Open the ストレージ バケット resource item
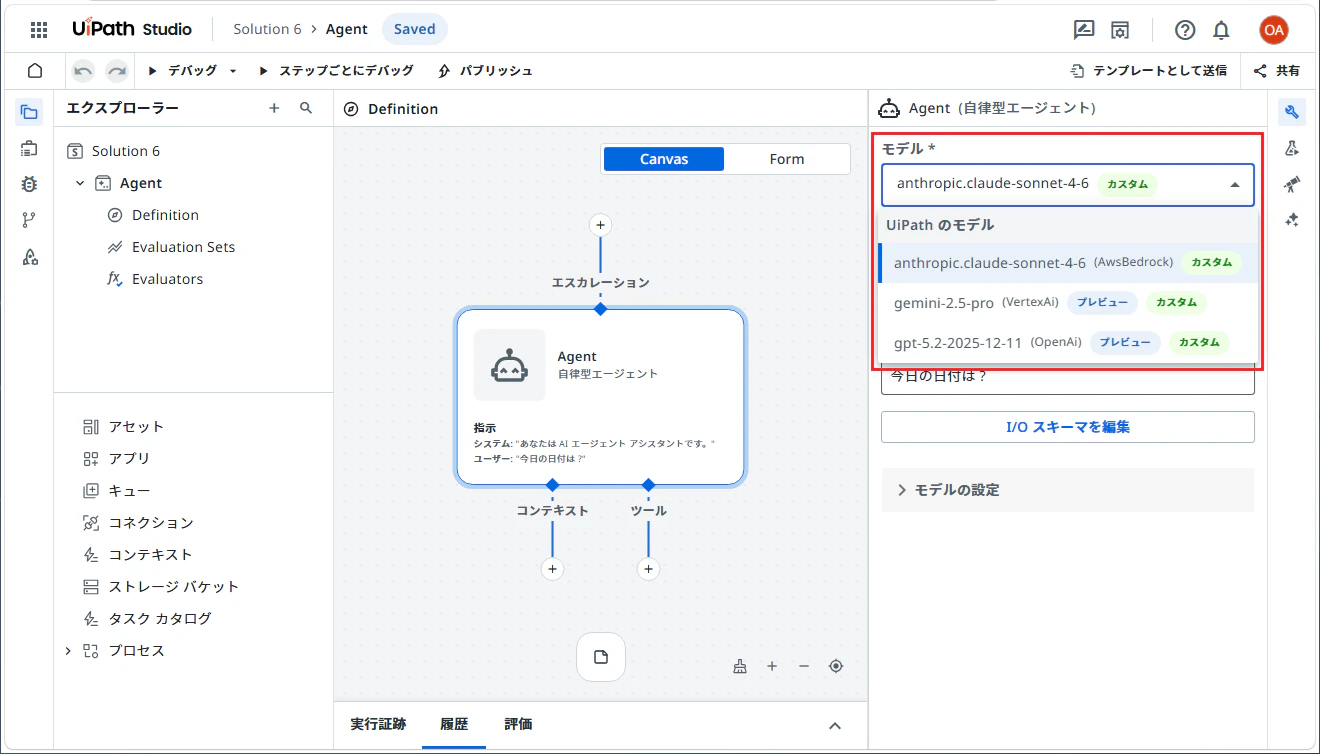1320x754 pixels. 174,587
